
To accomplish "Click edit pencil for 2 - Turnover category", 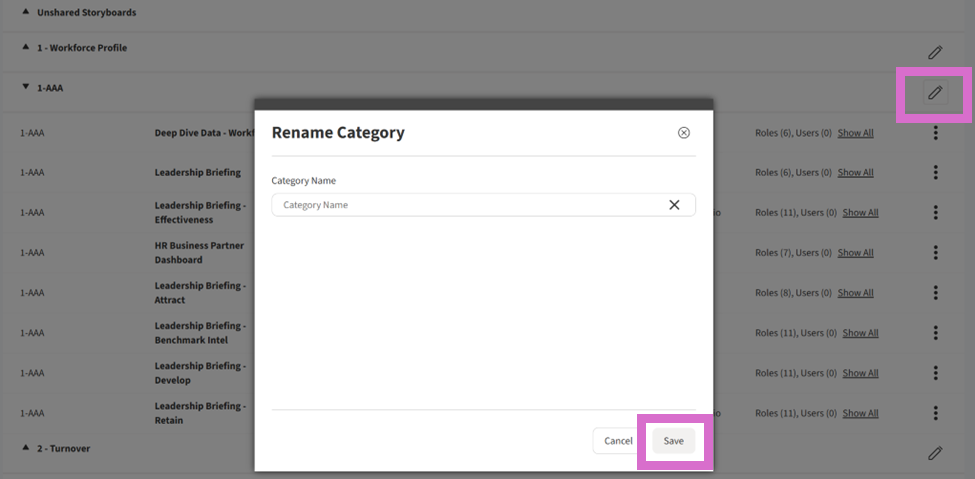I will (935, 453).
